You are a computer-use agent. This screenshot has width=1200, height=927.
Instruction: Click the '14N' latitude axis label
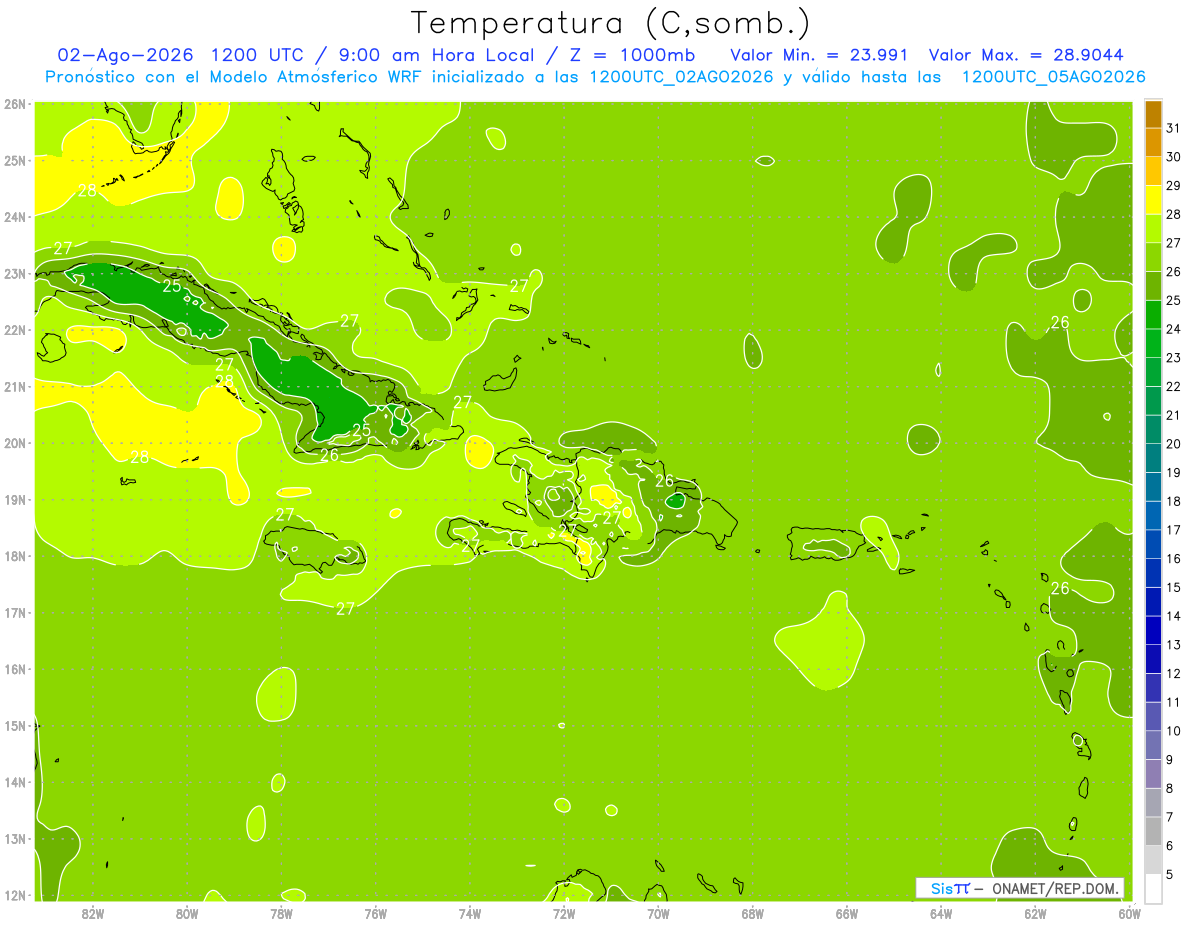[14, 782]
